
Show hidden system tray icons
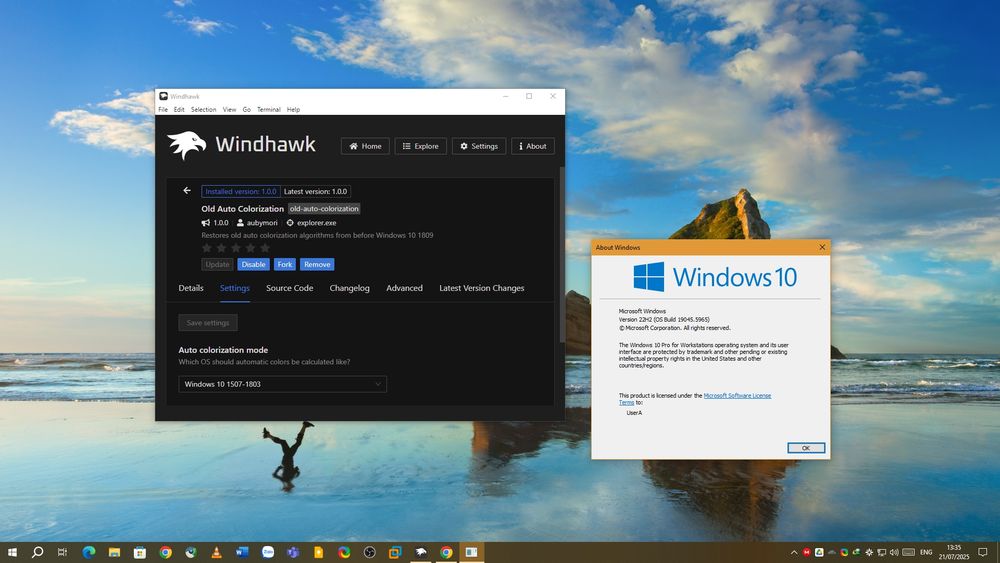[x=794, y=552]
